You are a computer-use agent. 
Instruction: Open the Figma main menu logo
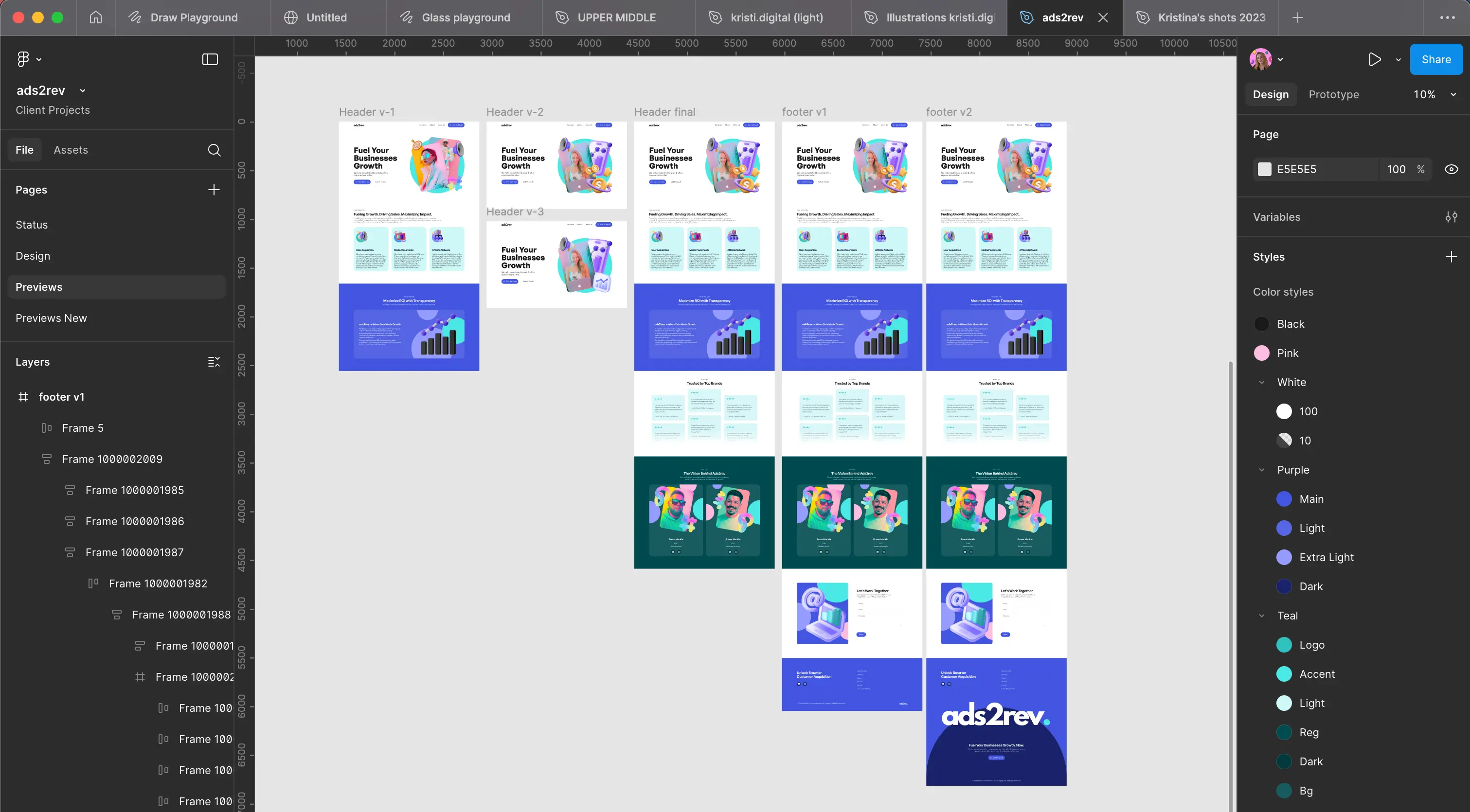[23, 59]
